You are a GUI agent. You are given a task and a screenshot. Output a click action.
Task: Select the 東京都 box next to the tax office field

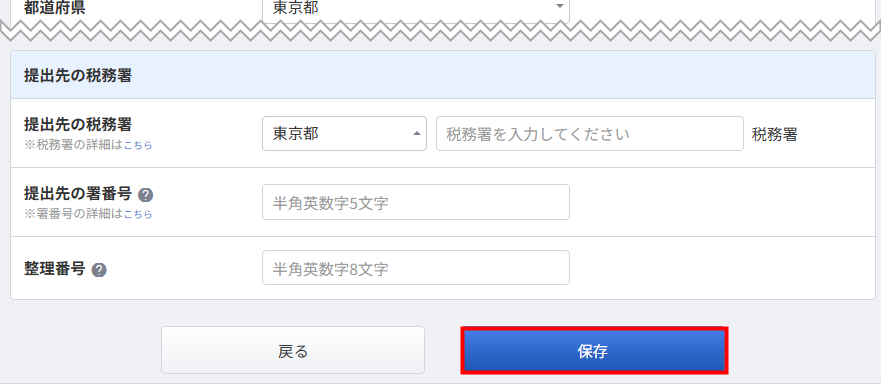(x=344, y=134)
